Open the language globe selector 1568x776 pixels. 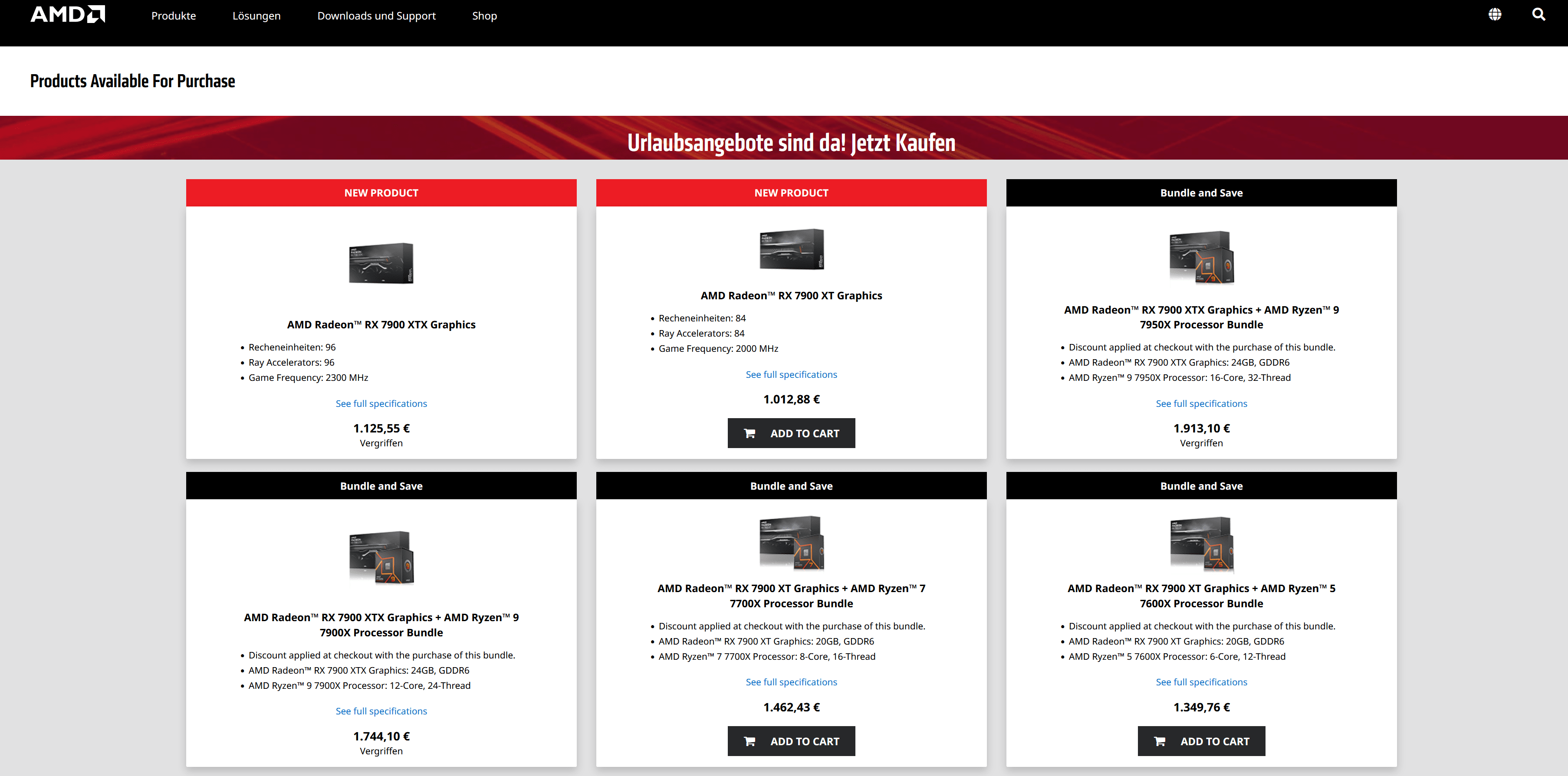click(x=1494, y=15)
